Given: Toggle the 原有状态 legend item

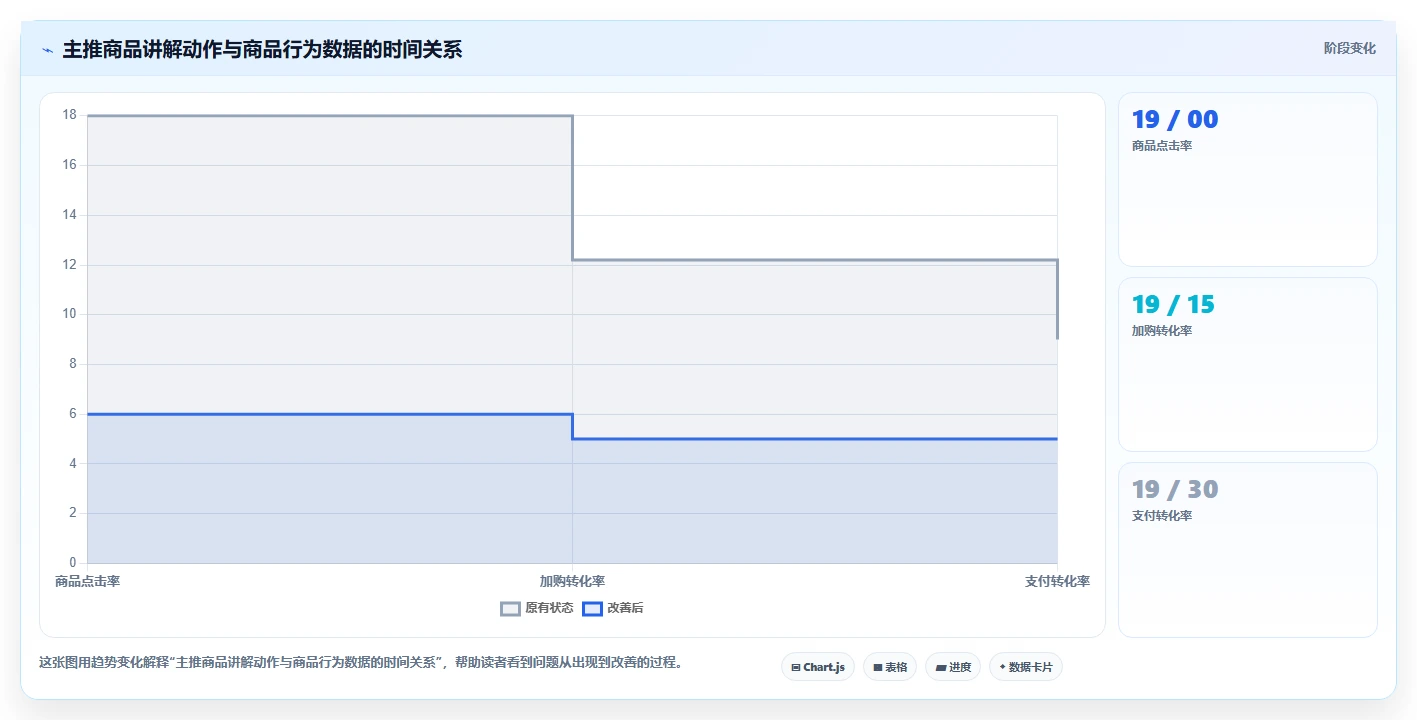Looking at the screenshot, I should (537, 608).
